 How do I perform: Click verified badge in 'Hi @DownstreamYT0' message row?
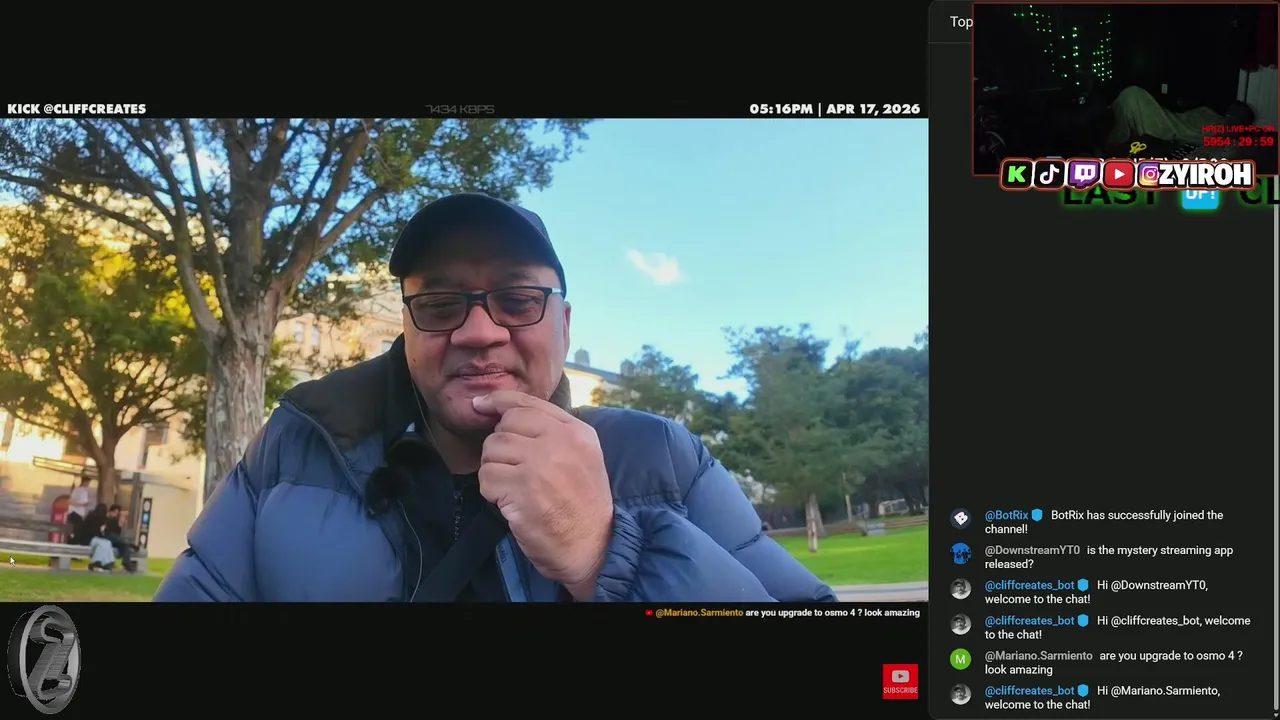click(1083, 585)
